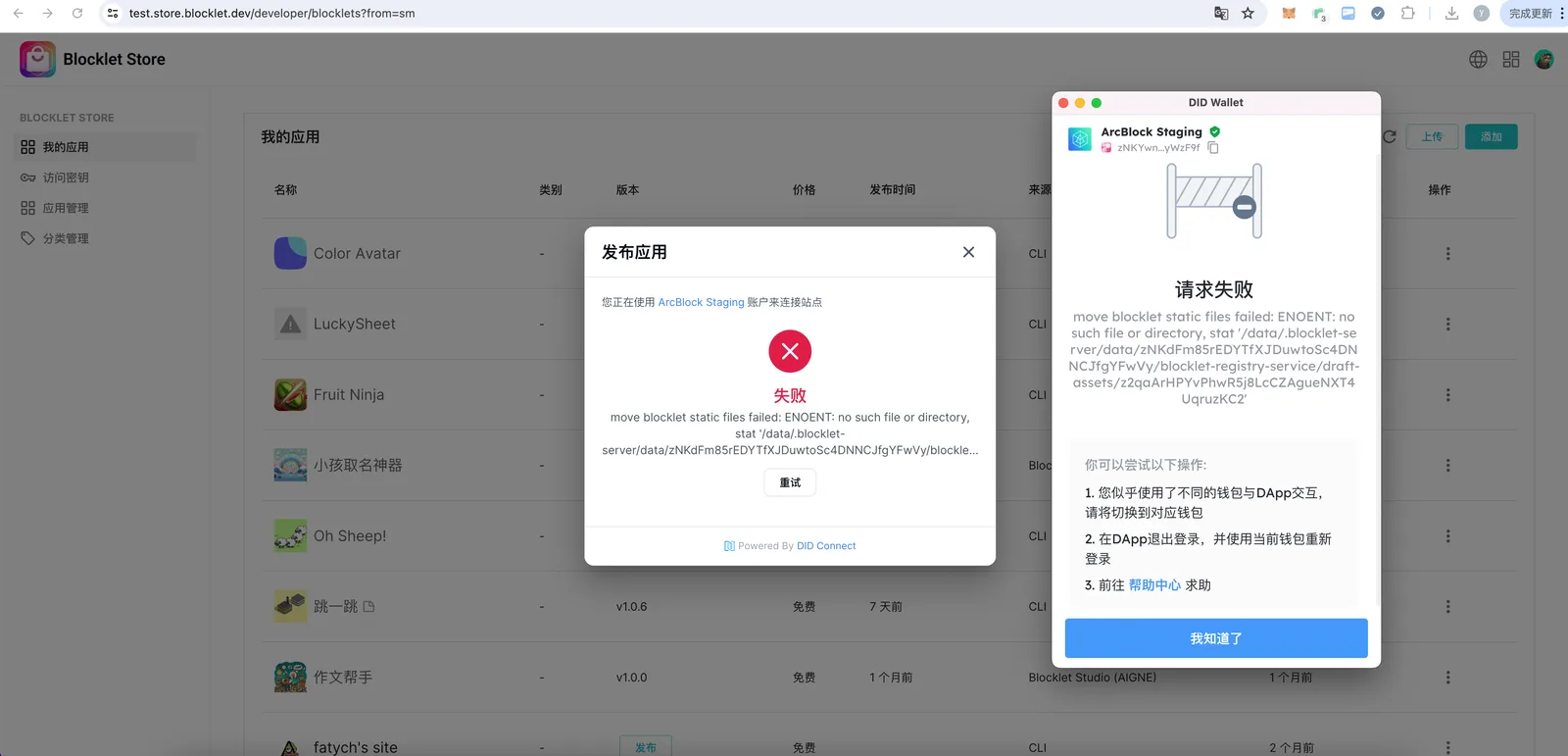Go back with the browser back arrow
The width and height of the screenshot is (1568, 756).
click(19, 14)
